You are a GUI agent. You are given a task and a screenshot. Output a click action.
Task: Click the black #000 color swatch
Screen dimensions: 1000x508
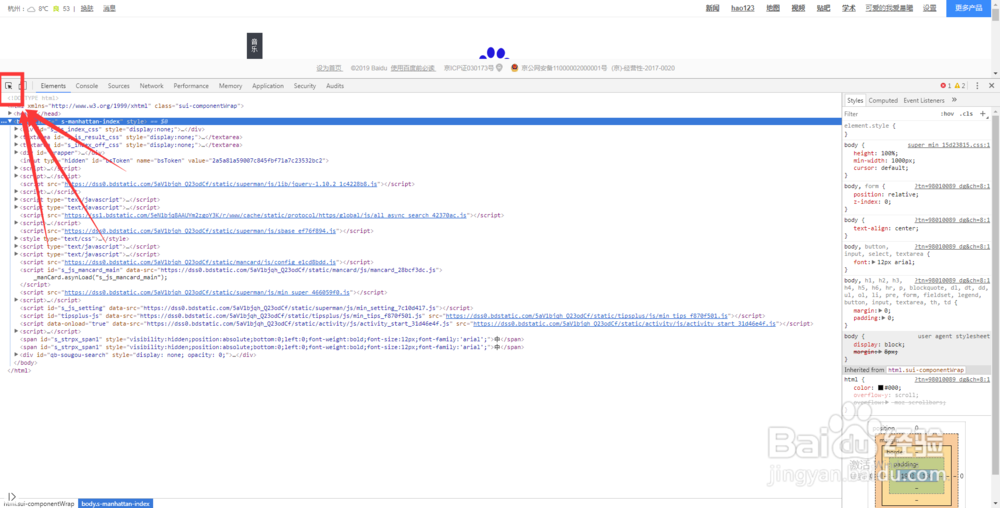pyautogui.click(x=881, y=388)
